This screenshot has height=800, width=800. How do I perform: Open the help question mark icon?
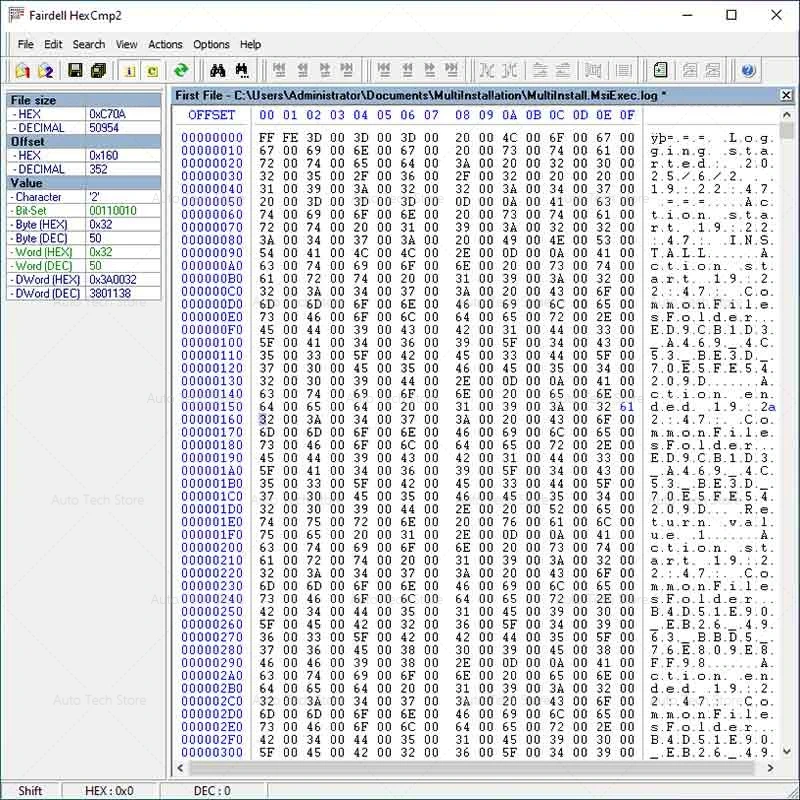[x=748, y=70]
